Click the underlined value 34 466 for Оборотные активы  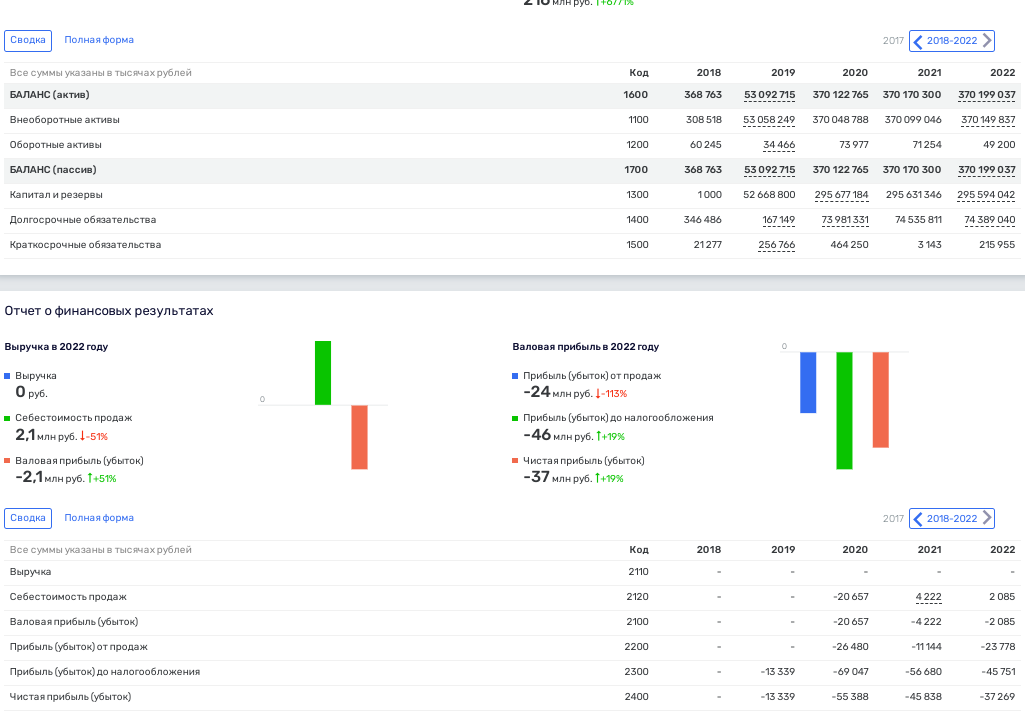pyautogui.click(x=779, y=144)
